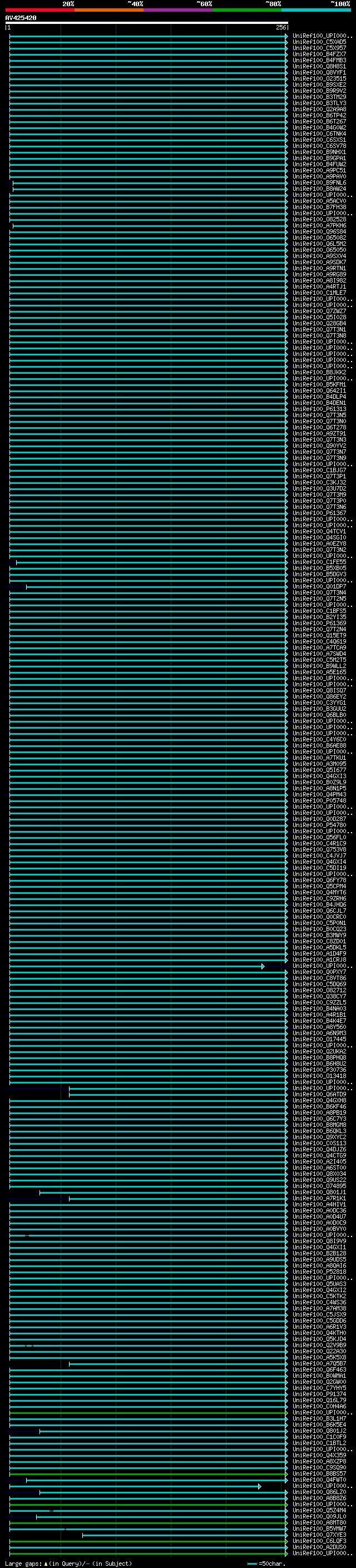The image size is (356, 1568).
Task: Click the cyan ~100% identity legend segment
Action: [316, 10]
